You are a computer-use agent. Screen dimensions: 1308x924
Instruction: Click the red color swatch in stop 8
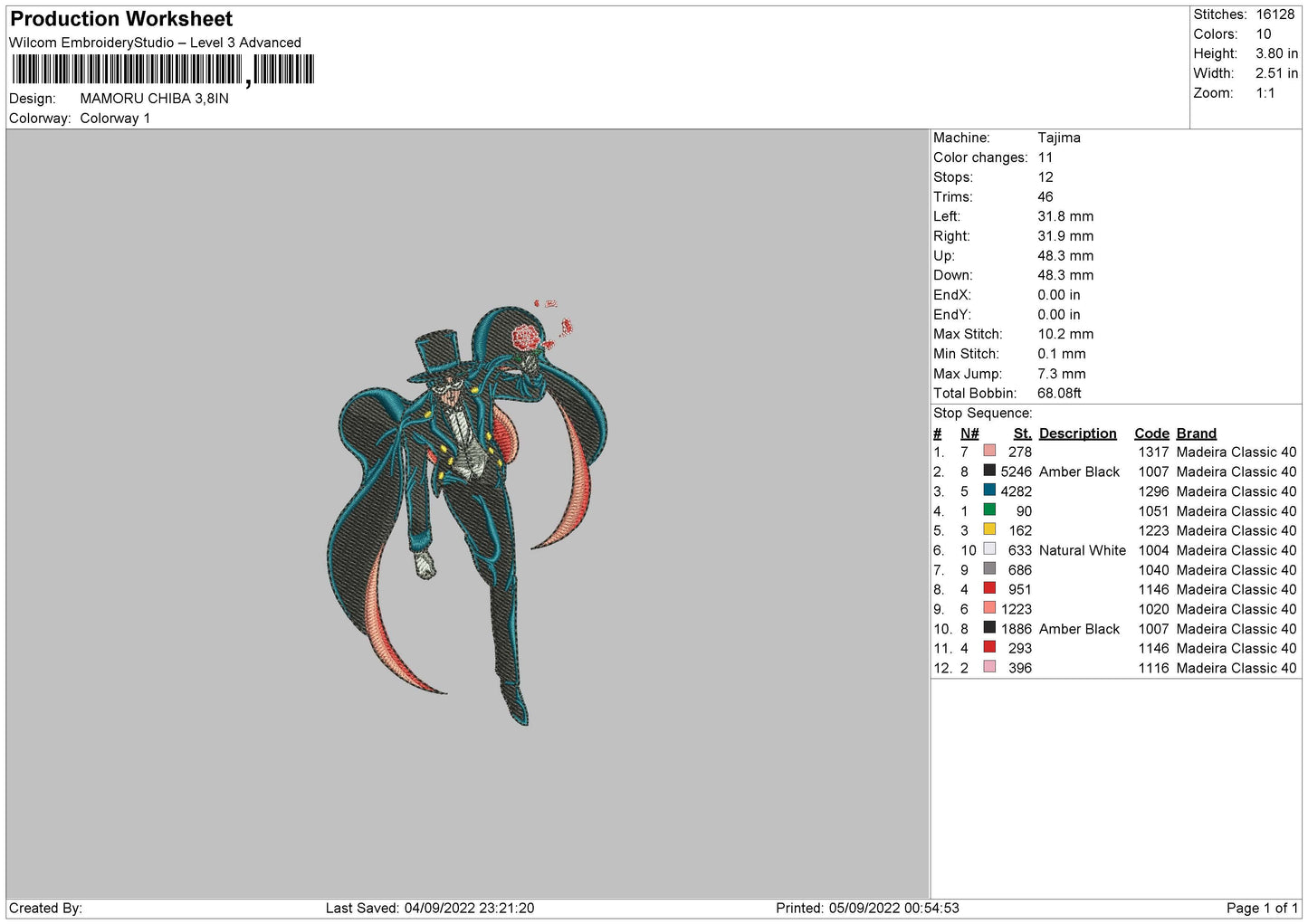pyautogui.click(x=989, y=588)
